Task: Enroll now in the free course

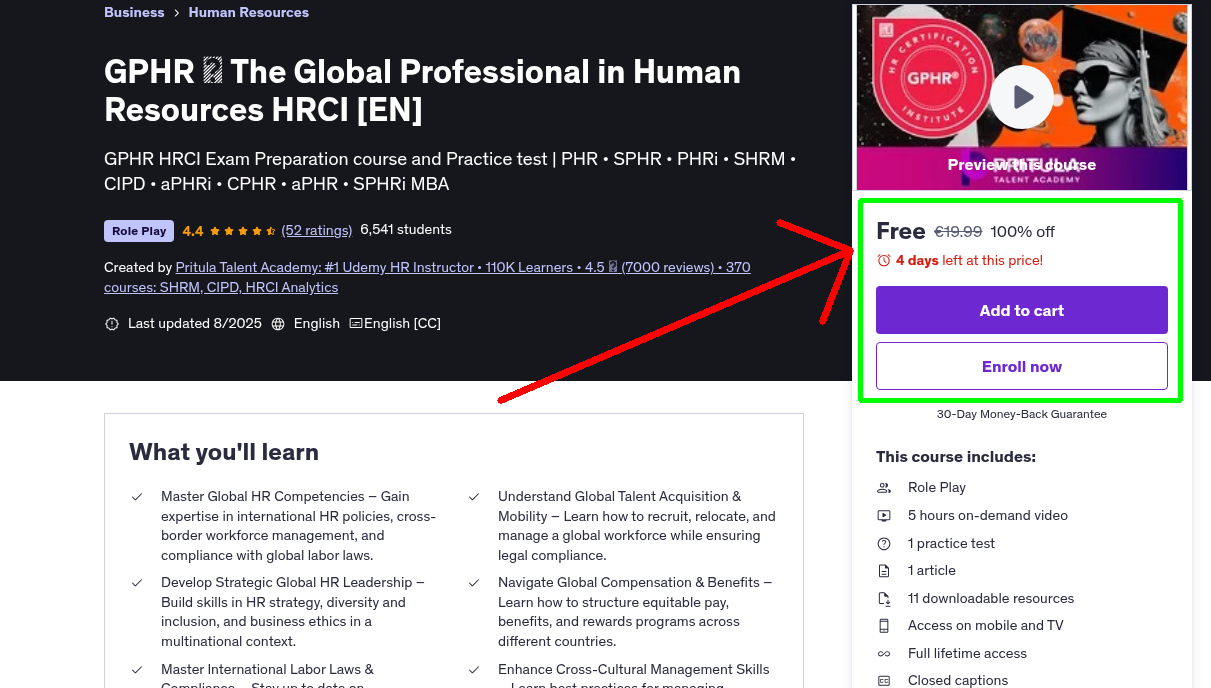Action: (x=1022, y=366)
